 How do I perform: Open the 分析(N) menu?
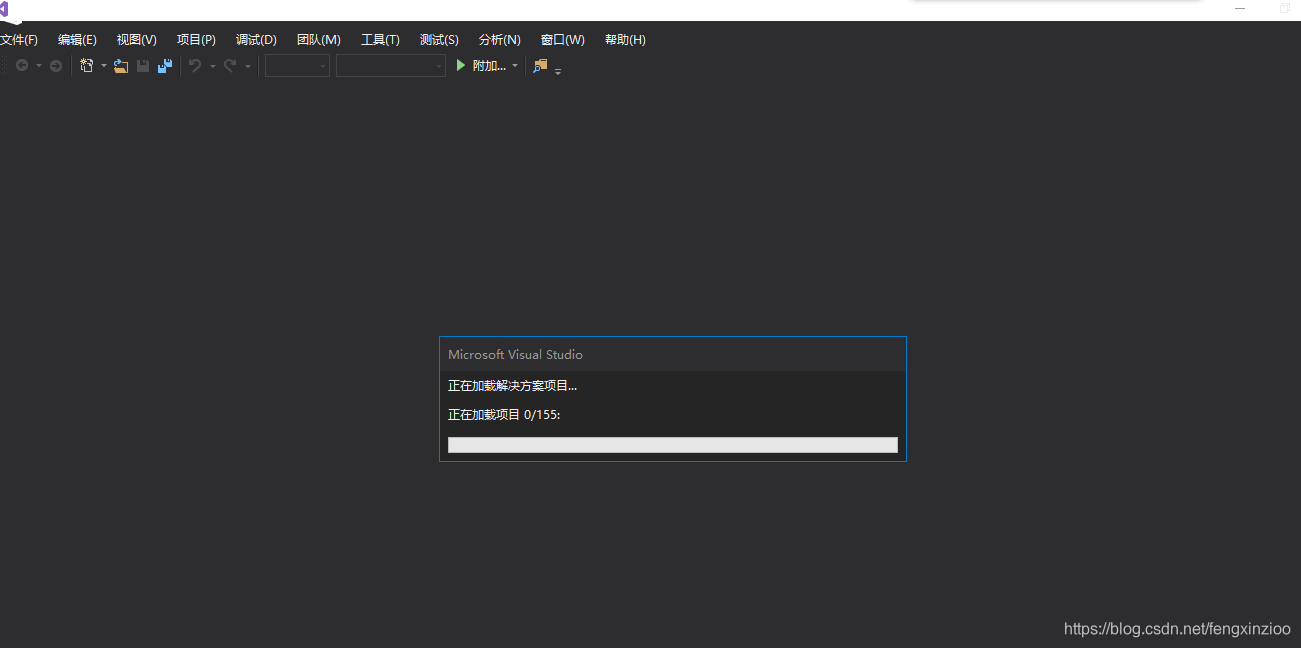(500, 40)
